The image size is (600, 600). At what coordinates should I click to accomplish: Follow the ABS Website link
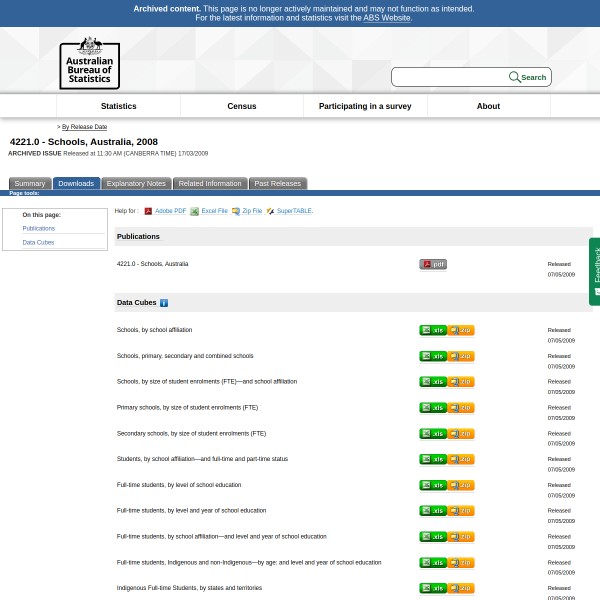coord(386,18)
